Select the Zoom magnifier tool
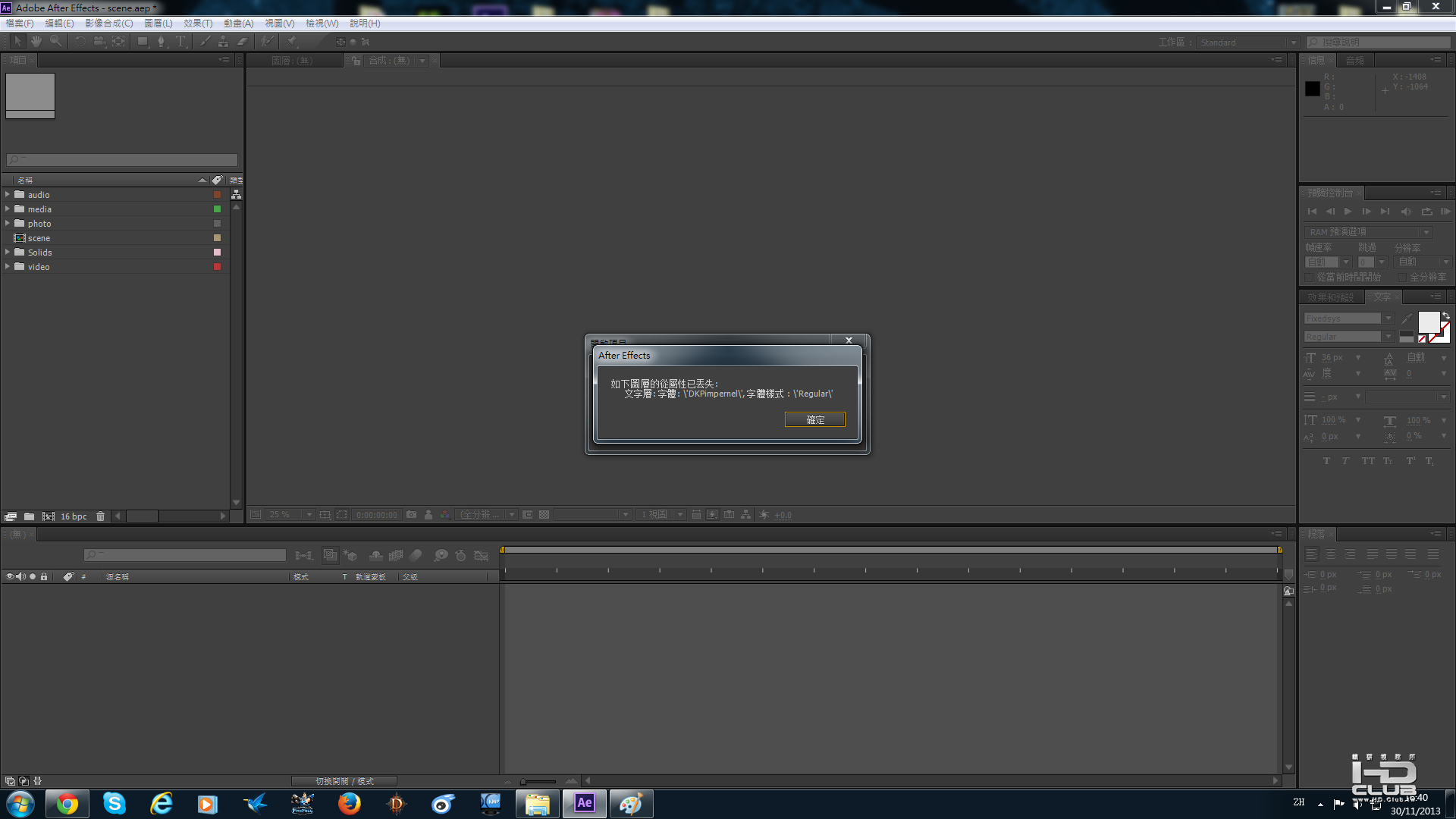This screenshot has width=1456, height=819. tap(55, 42)
